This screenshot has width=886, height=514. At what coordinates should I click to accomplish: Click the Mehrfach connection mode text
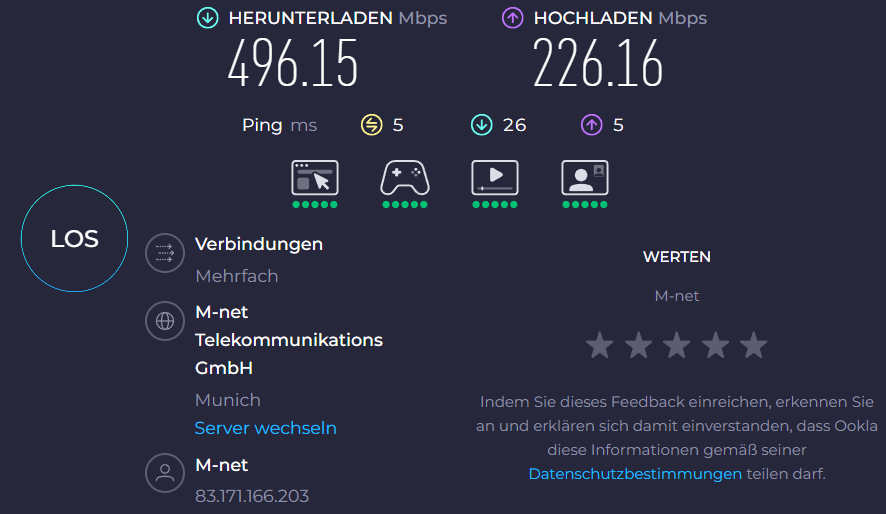click(x=237, y=276)
